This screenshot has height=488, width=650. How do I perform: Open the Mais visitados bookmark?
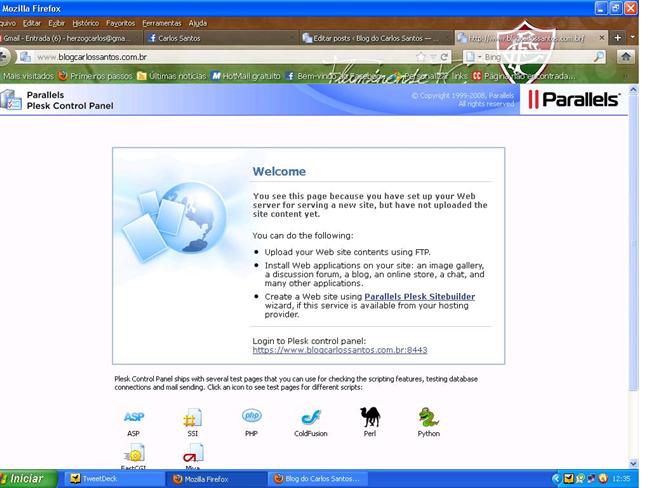(28, 76)
